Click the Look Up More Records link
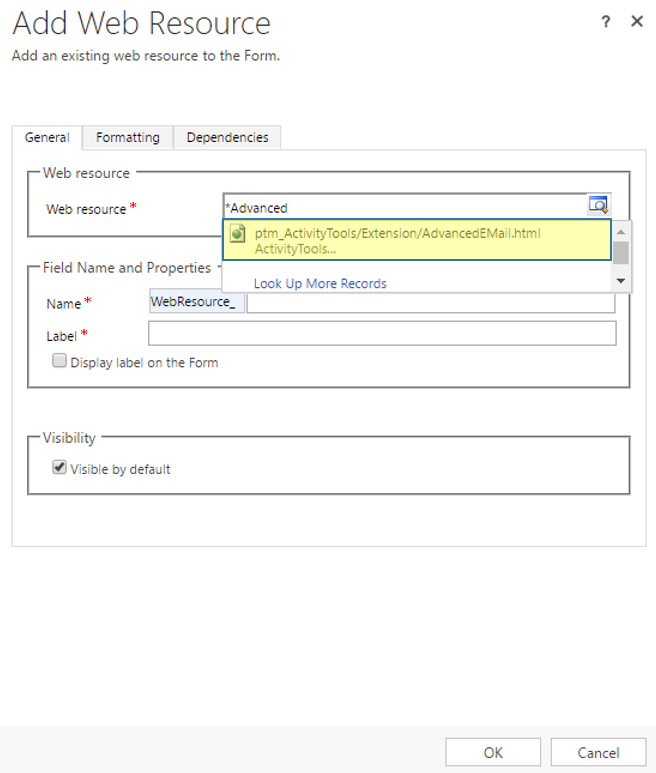Screen dimensions: 656x773 tap(320, 283)
